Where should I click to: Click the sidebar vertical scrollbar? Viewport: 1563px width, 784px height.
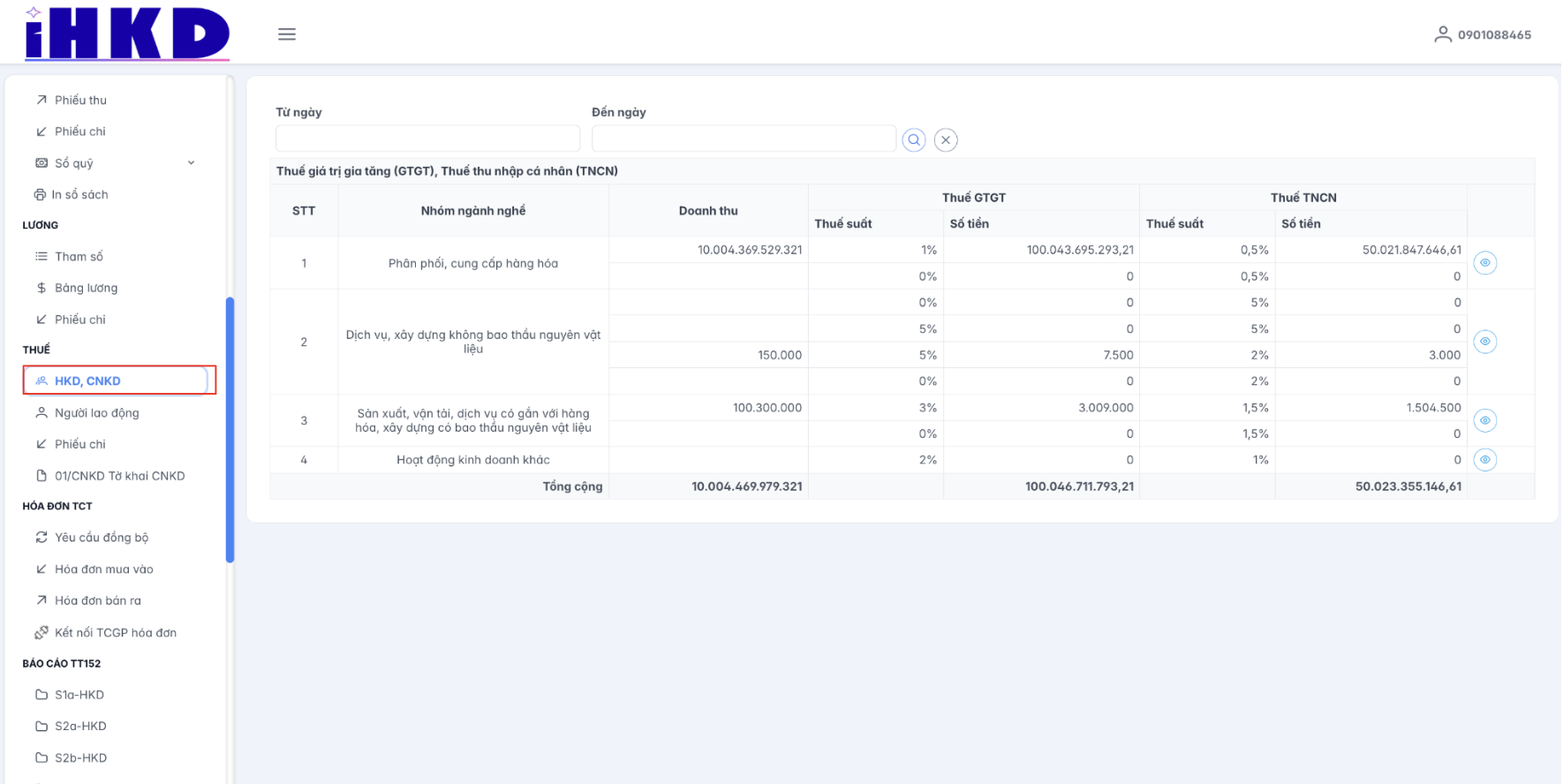pos(230,429)
